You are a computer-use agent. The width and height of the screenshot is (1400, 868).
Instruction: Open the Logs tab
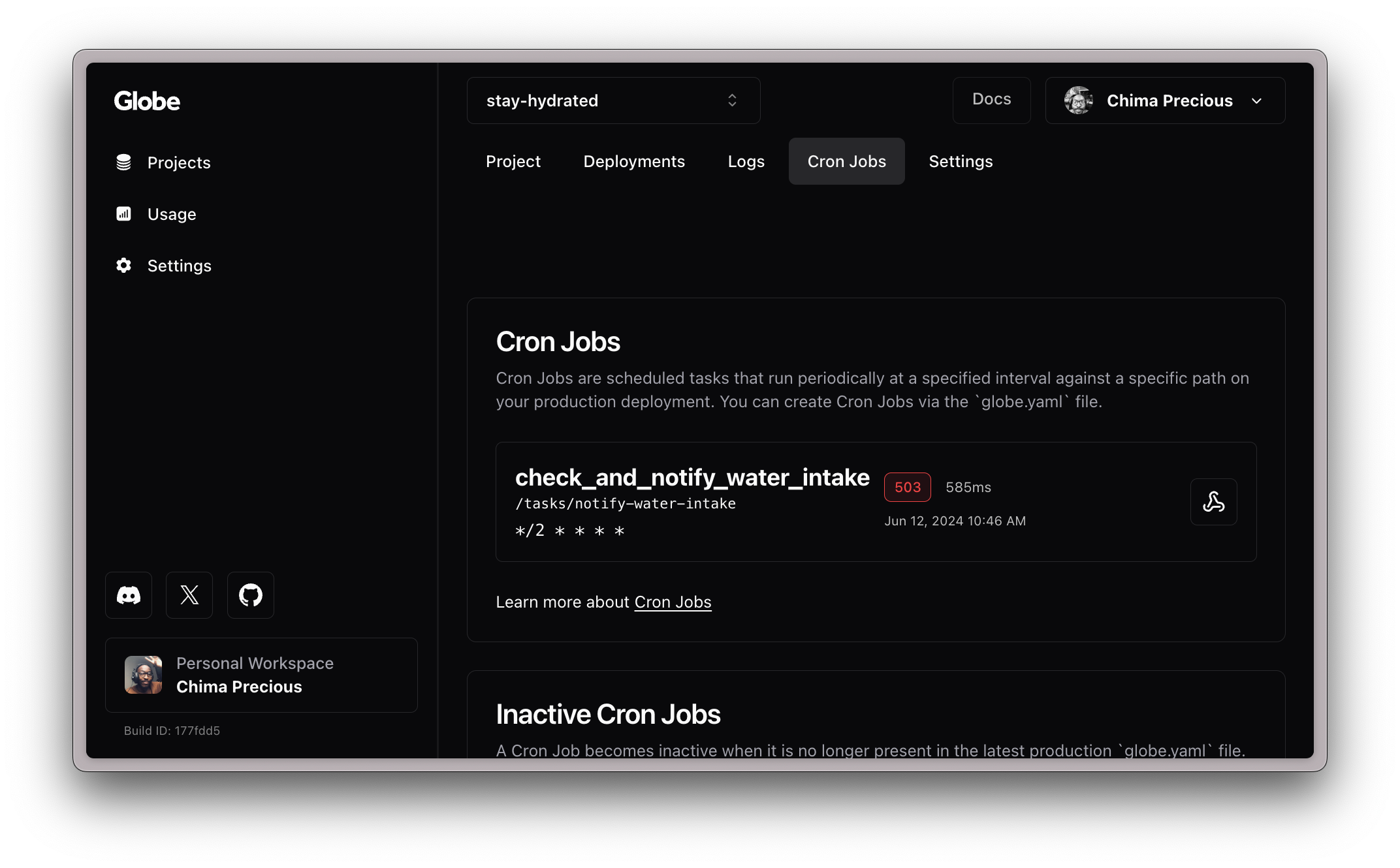coord(746,161)
